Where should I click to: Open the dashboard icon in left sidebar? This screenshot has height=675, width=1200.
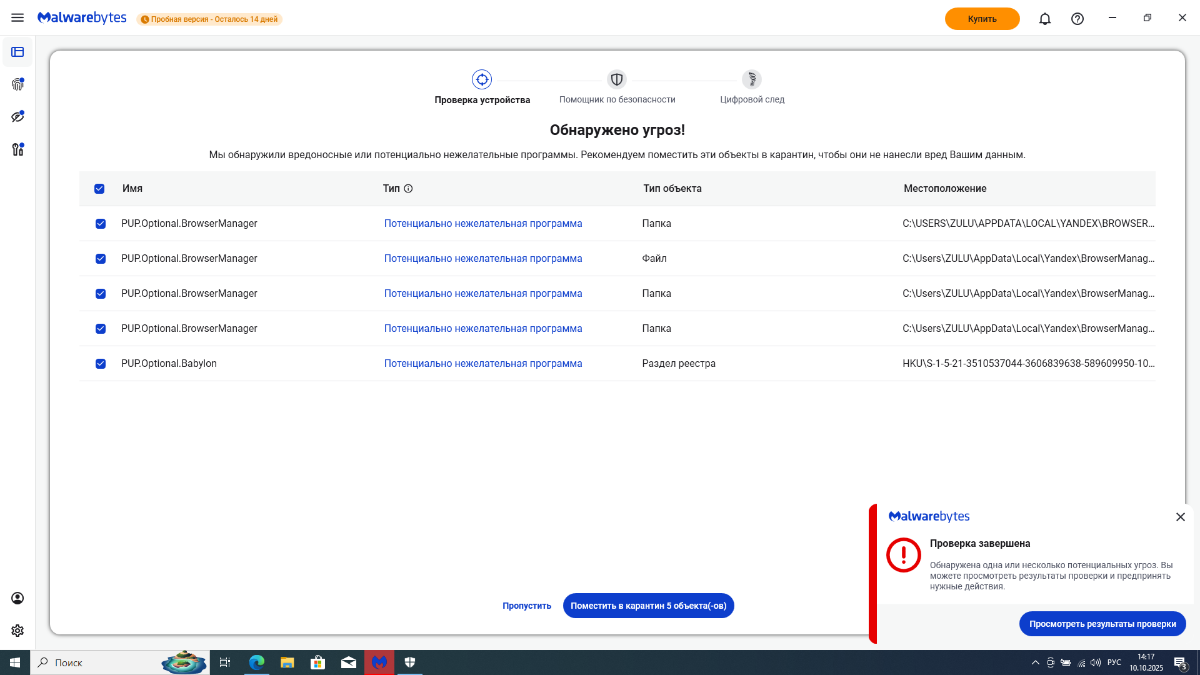click(17, 52)
